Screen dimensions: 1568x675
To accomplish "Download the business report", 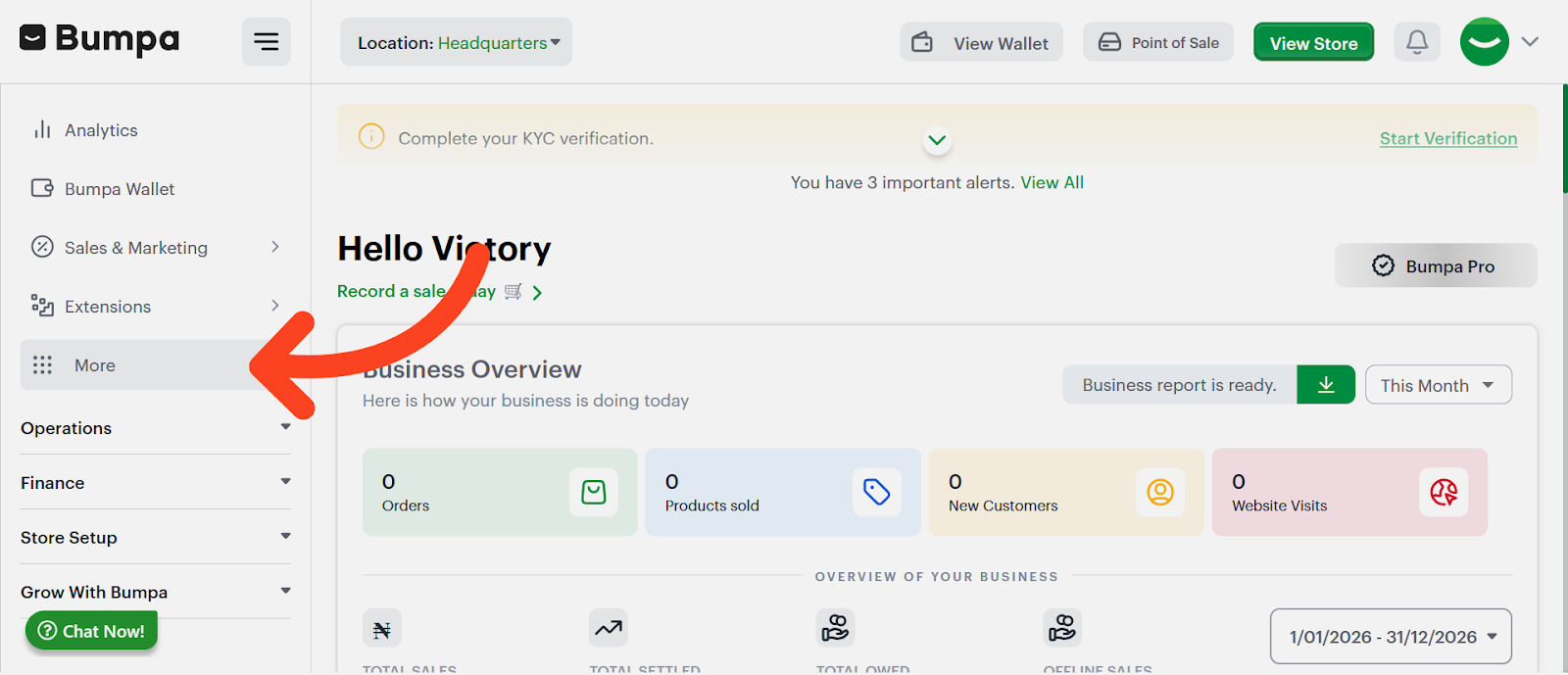I will (x=1326, y=385).
